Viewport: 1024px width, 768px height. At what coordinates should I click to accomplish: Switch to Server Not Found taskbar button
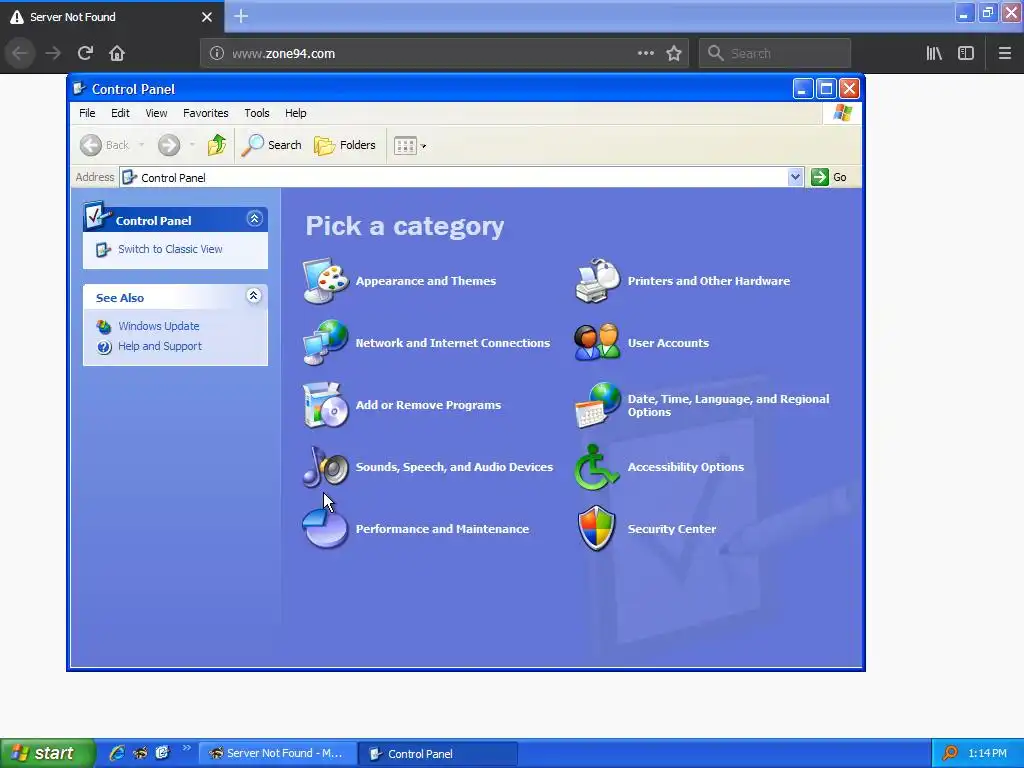pos(277,753)
